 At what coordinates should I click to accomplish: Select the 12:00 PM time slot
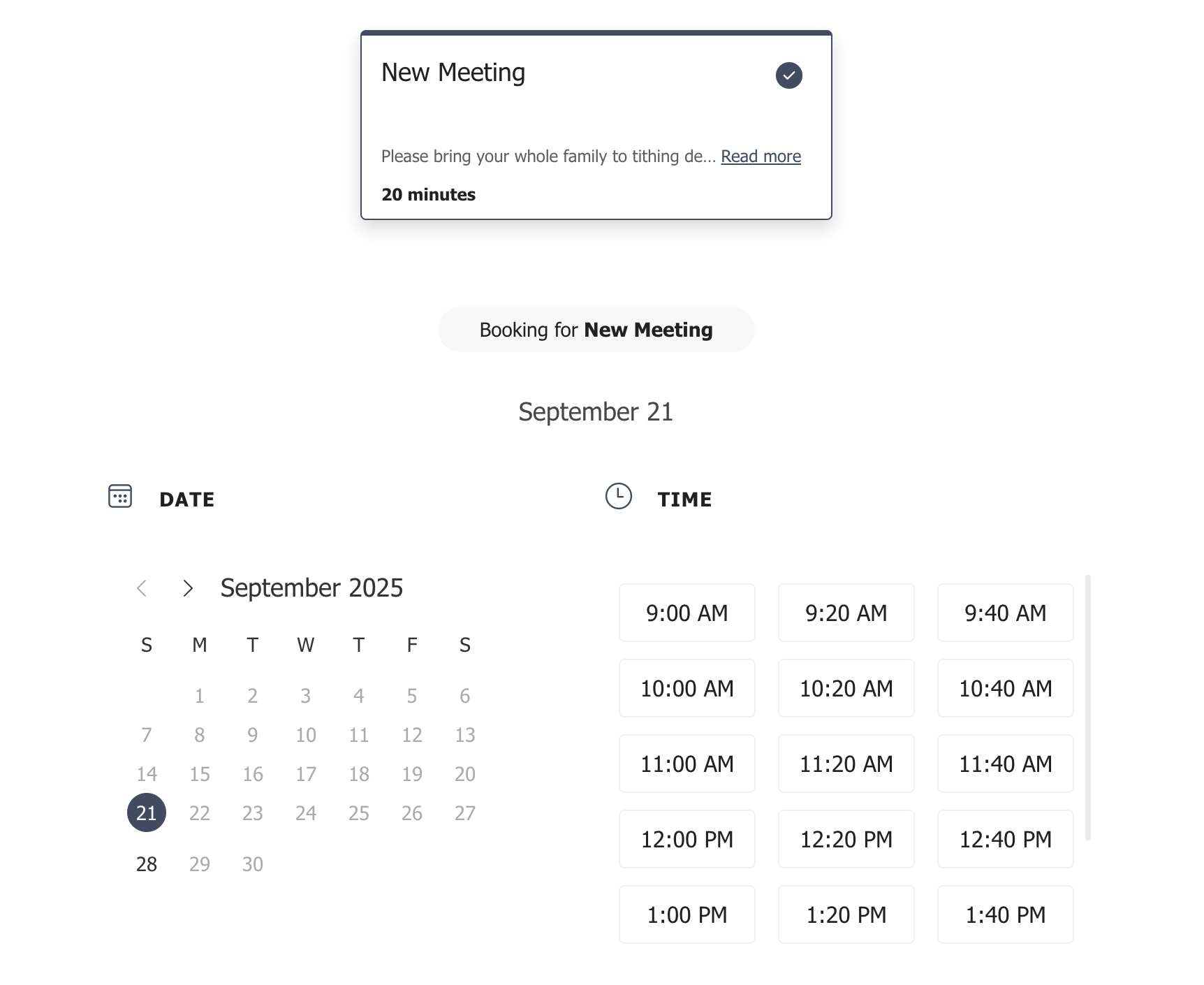(x=687, y=839)
